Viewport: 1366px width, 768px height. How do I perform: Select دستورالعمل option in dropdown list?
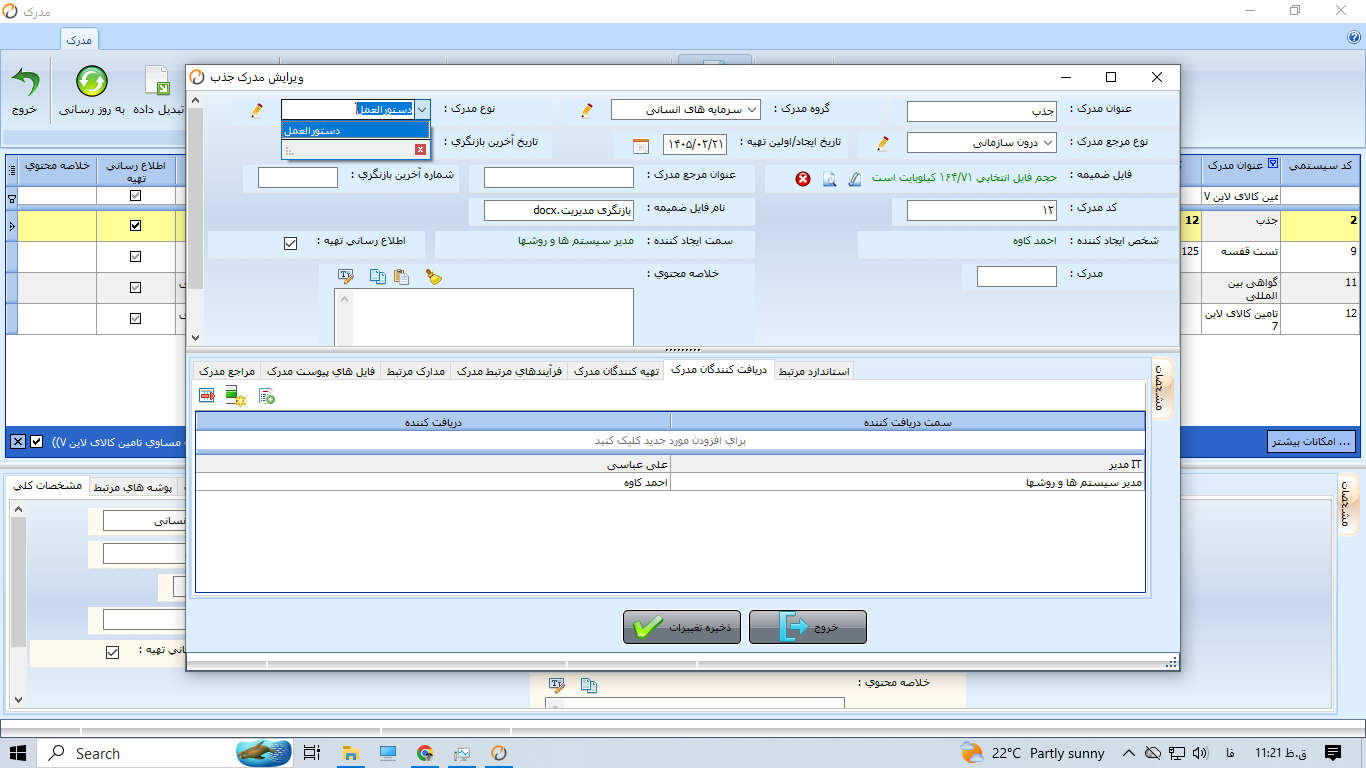pyautogui.click(x=356, y=130)
